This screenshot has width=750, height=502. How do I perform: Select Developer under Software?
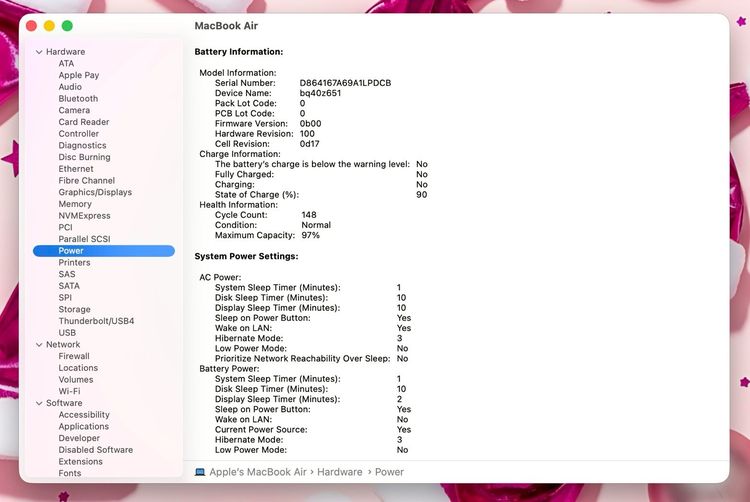(79, 438)
